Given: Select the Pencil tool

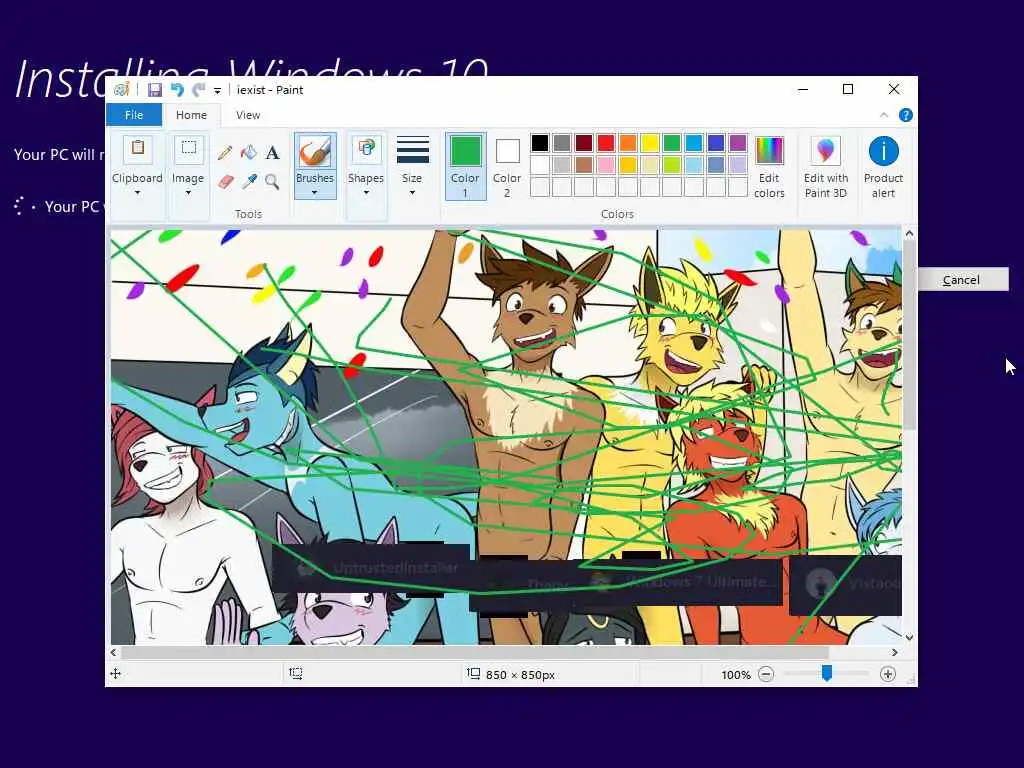Looking at the screenshot, I should click(225, 153).
